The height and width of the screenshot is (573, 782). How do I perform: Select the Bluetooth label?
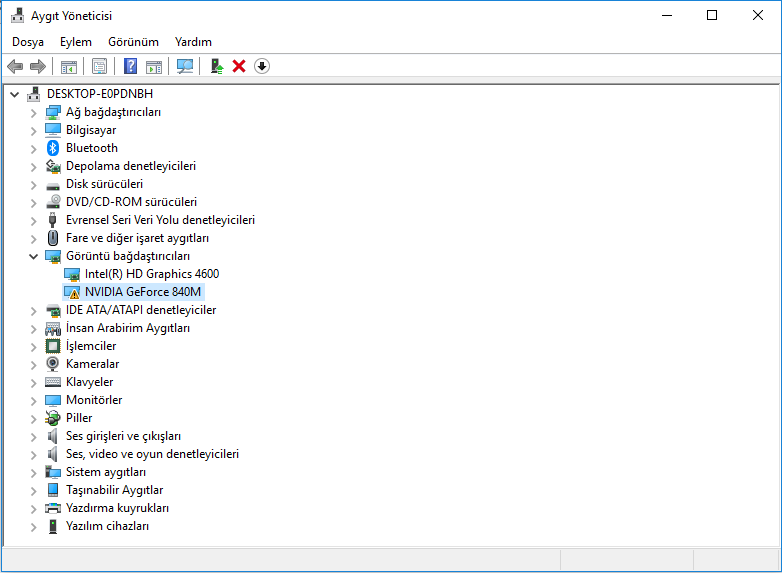click(92, 148)
